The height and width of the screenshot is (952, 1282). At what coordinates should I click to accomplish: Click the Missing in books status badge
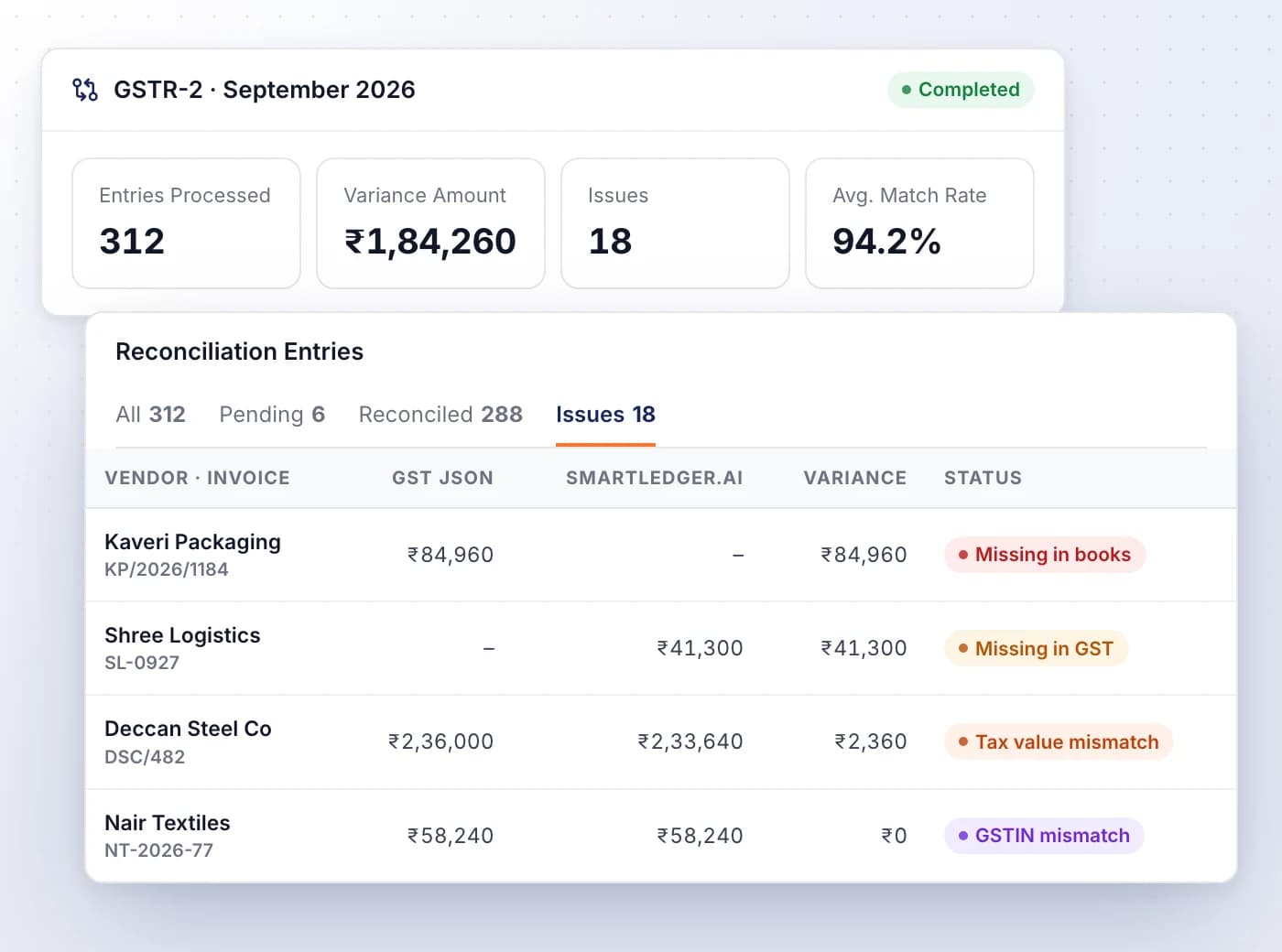pyautogui.click(x=1045, y=555)
